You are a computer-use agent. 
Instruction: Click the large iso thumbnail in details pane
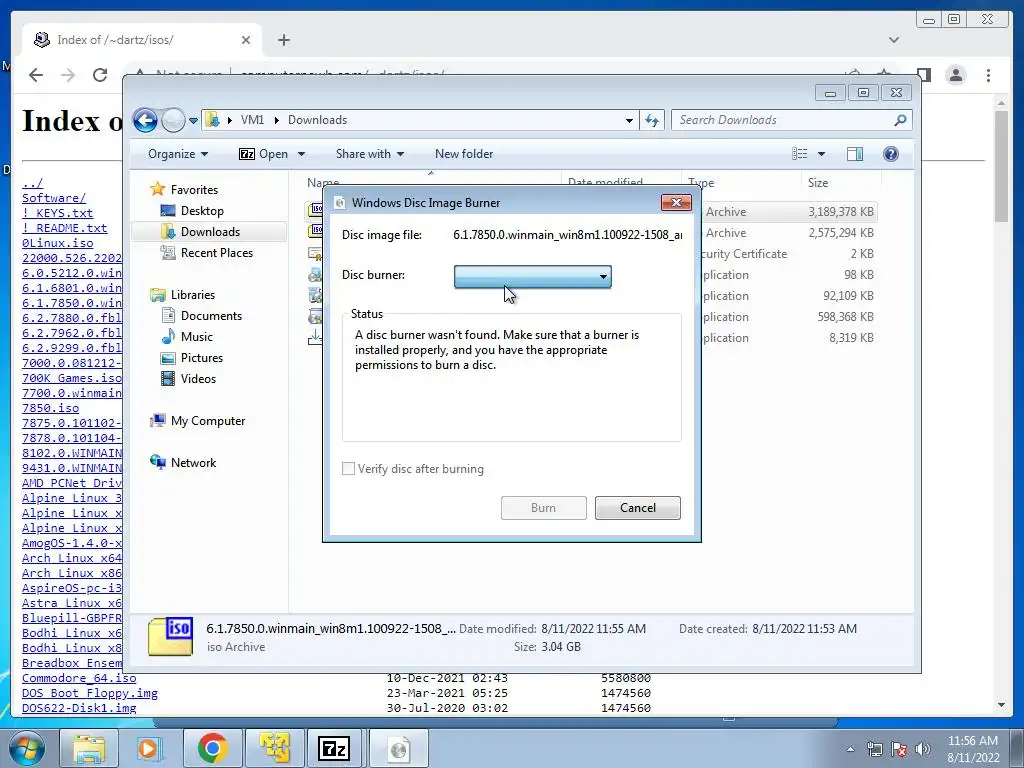click(170, 636)
